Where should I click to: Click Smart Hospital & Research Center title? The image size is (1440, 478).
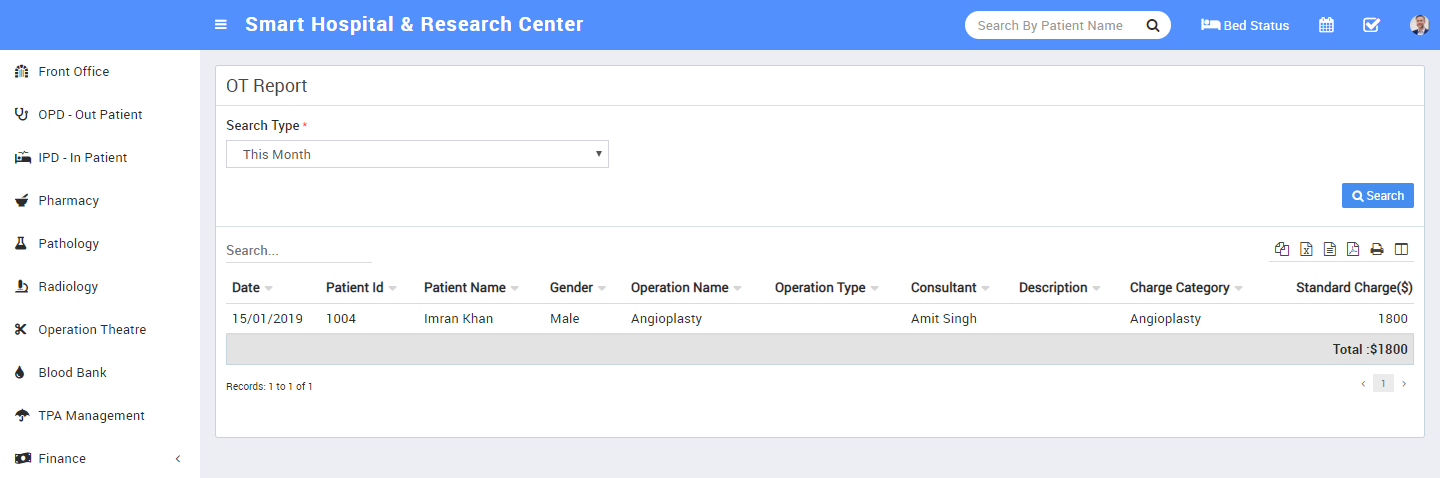click(x=414, y=24)
